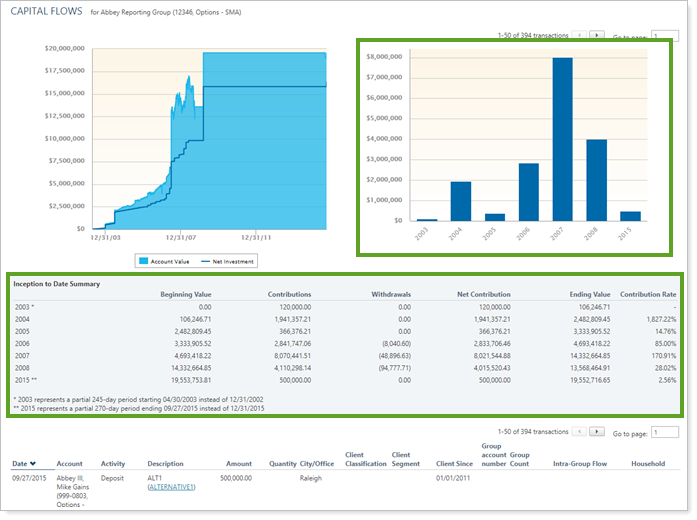Image resolution: width=697 pixels, height=520 pixels.
Task: Sort by Description column header
Action: (x=166, y=464)
